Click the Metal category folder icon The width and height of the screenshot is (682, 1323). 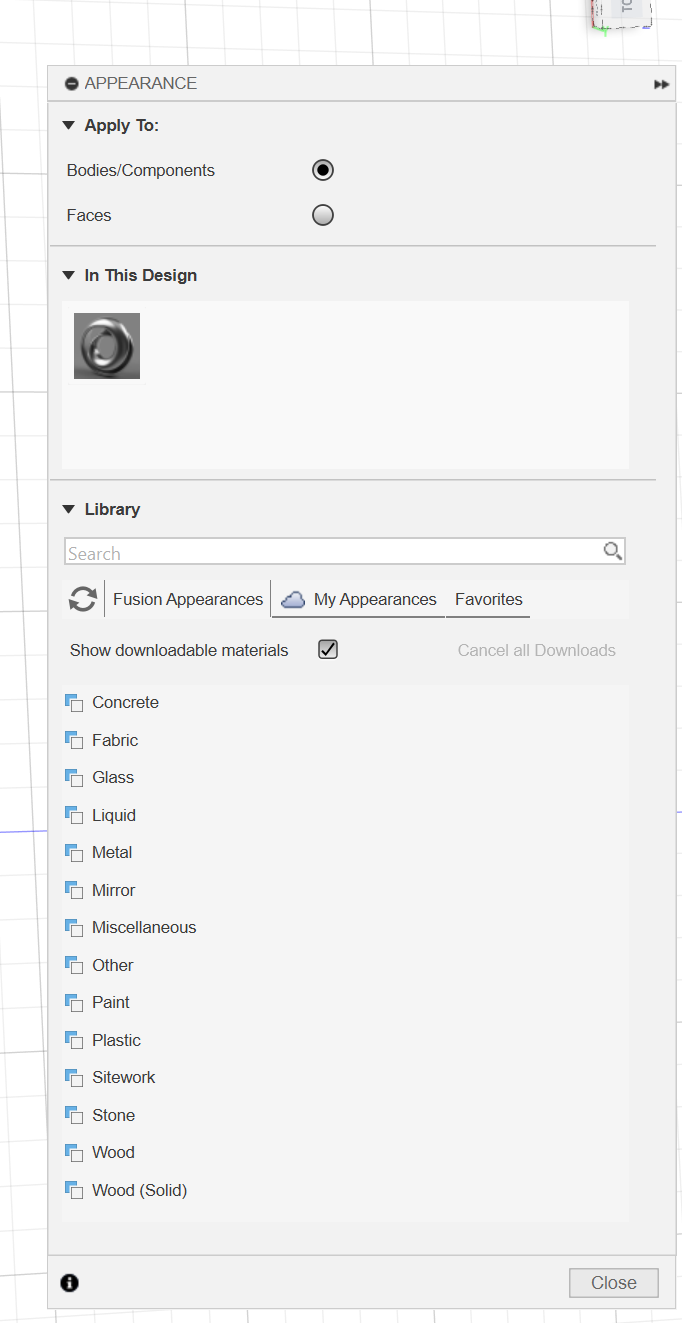click(x=74, y=853)
